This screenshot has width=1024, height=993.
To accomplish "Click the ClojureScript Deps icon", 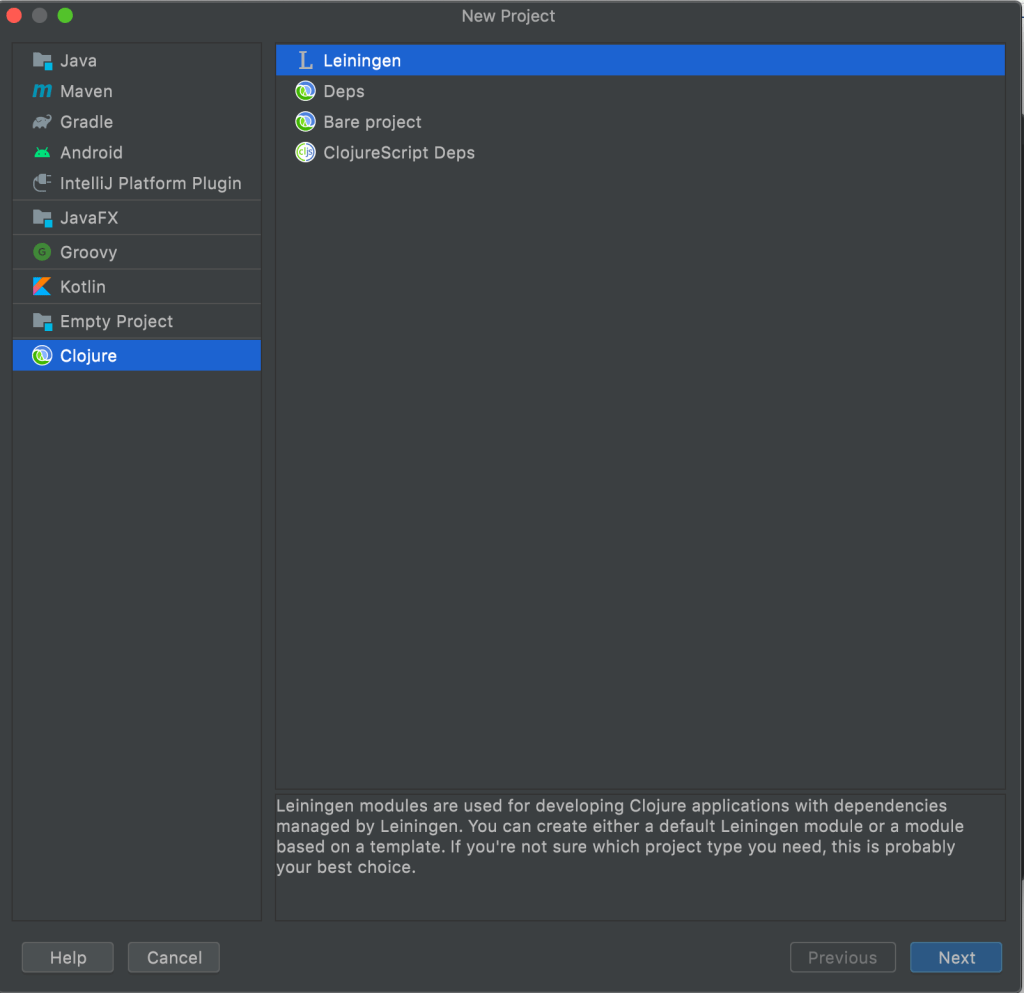I will click(305, 153).
